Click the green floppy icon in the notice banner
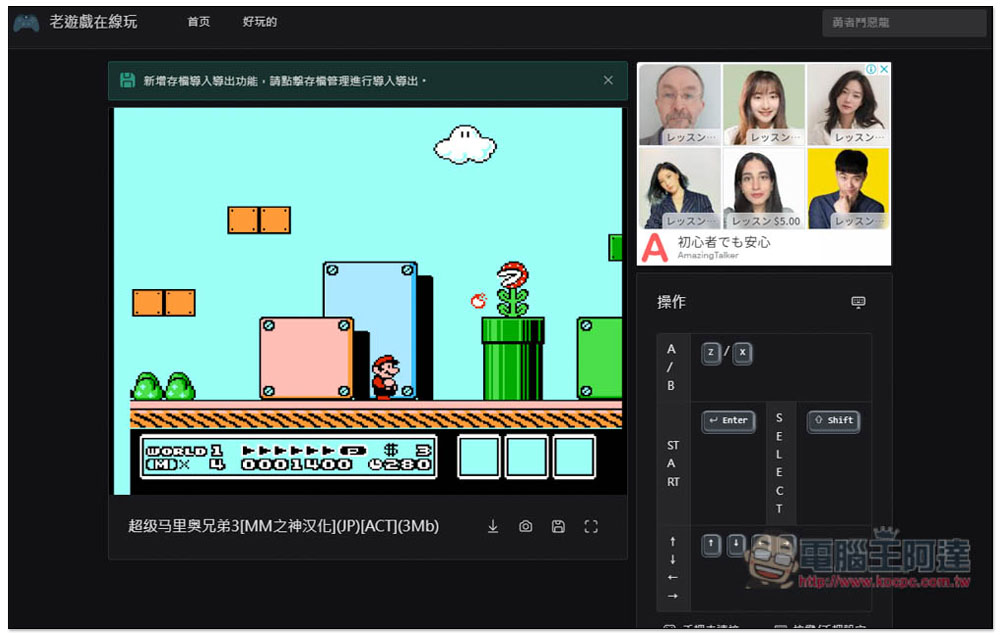 pyautogui.click(x=128, y=80)
